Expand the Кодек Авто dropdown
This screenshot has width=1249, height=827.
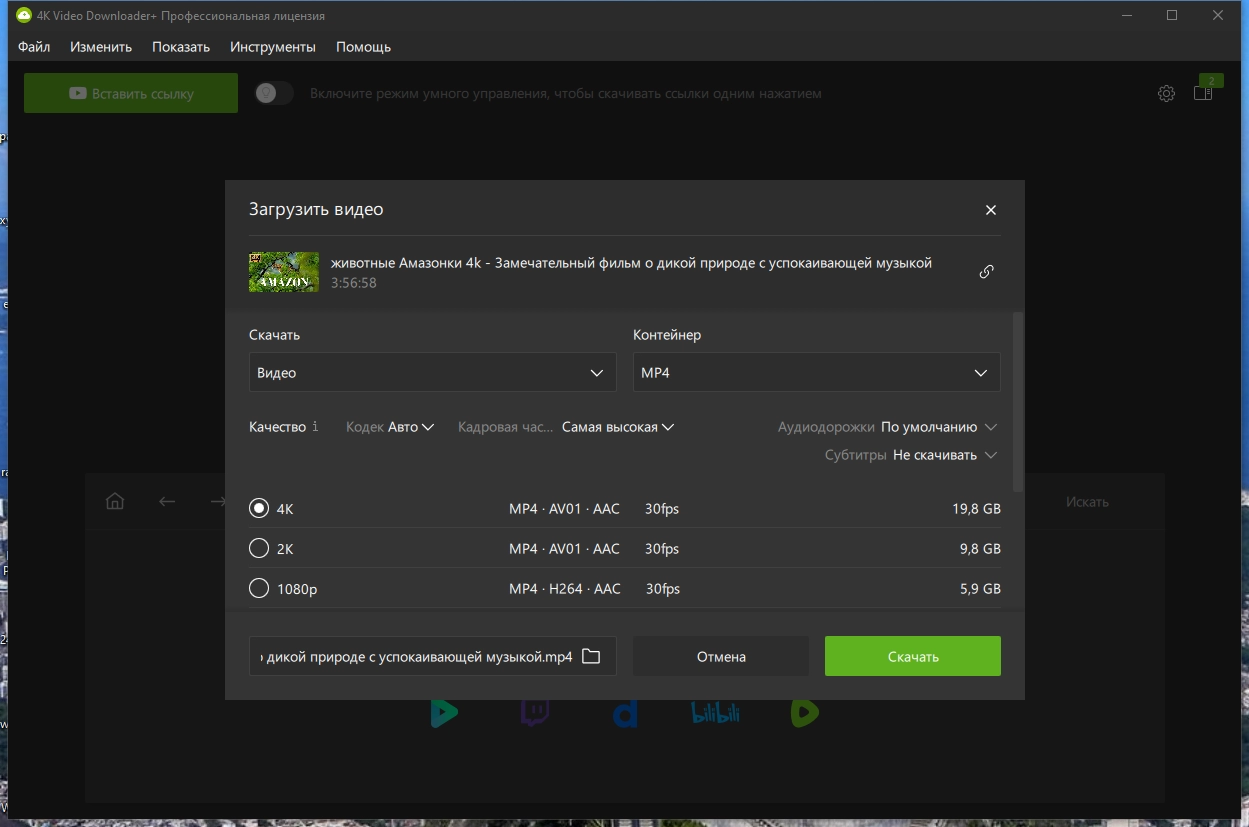tap(411, 427)
